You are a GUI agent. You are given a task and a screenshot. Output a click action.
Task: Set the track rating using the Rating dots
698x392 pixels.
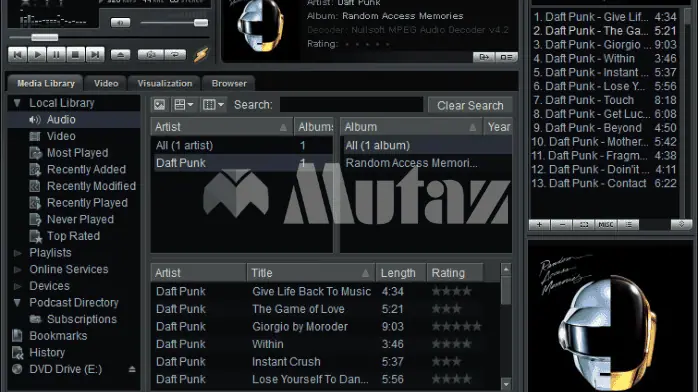tap(367, 44)
